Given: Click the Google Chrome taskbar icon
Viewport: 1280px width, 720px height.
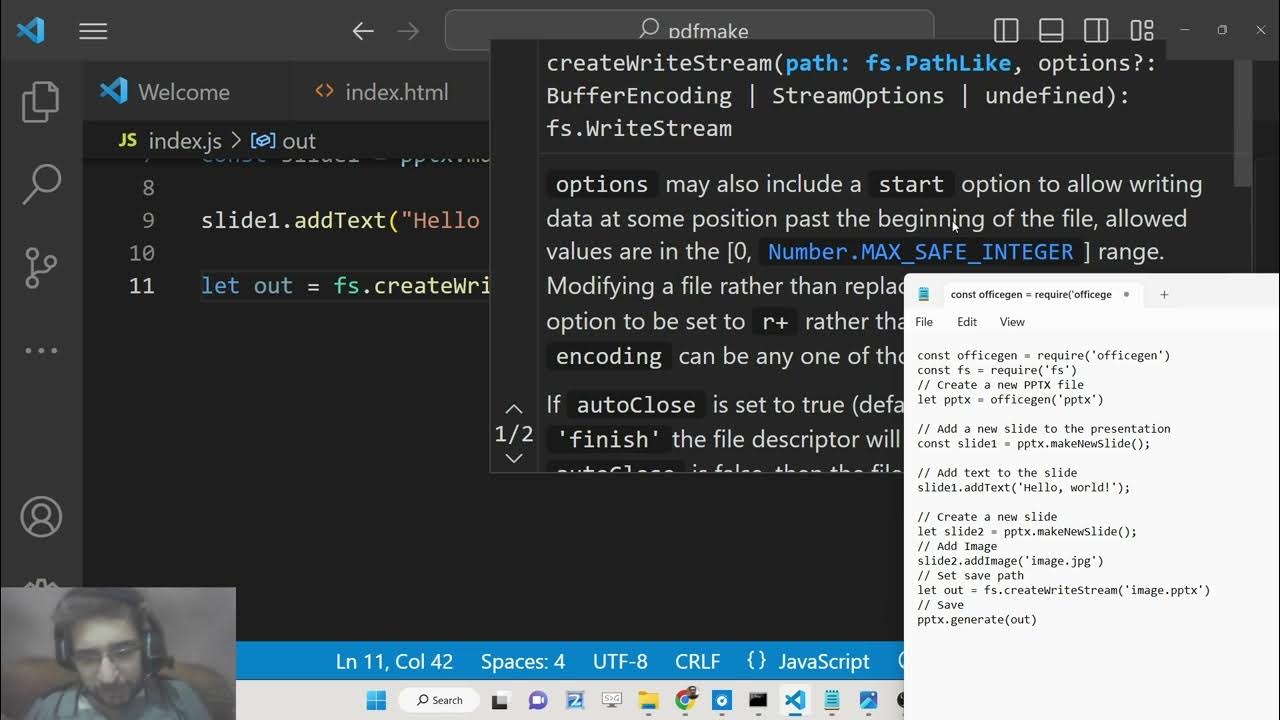Looking at the screenshot, I should (685, 700).
